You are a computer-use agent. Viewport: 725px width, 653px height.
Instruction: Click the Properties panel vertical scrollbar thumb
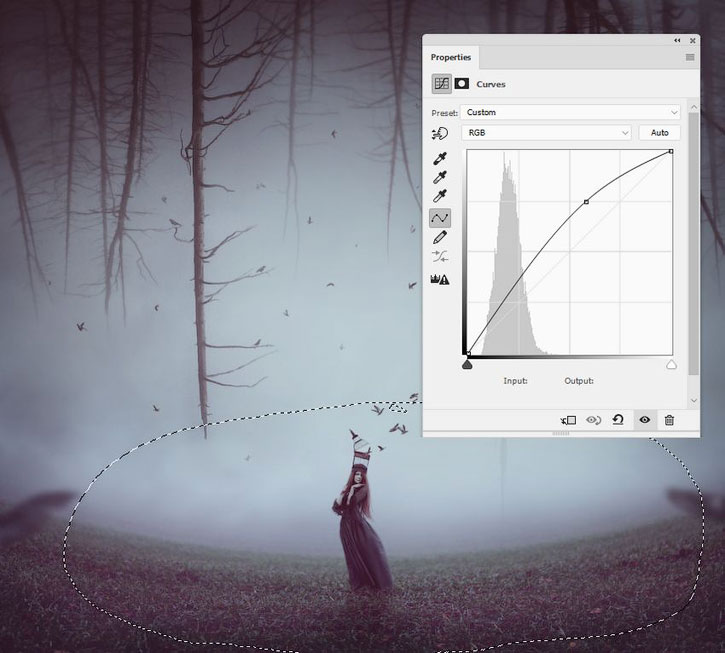point(694,243)
